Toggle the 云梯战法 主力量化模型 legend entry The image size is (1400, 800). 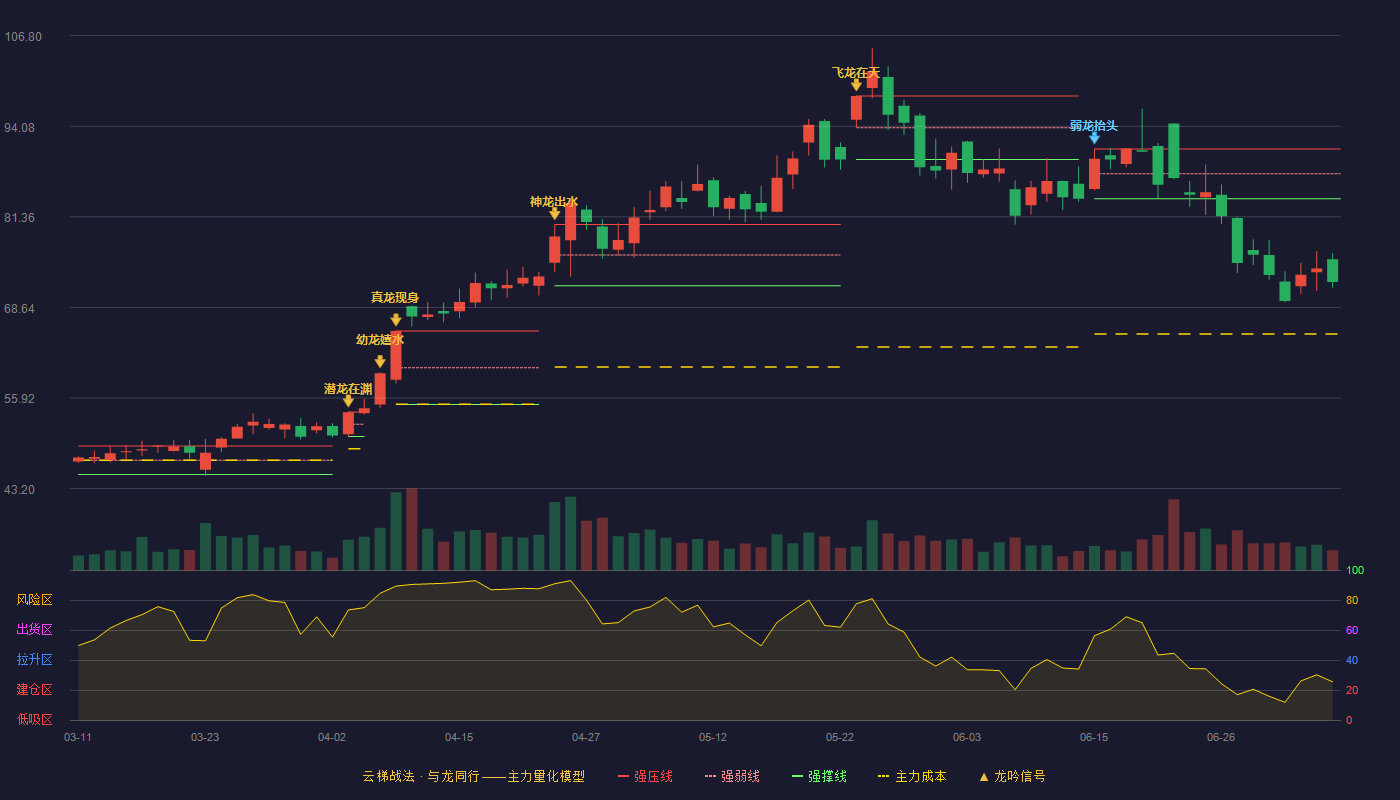tap(473, 776)
